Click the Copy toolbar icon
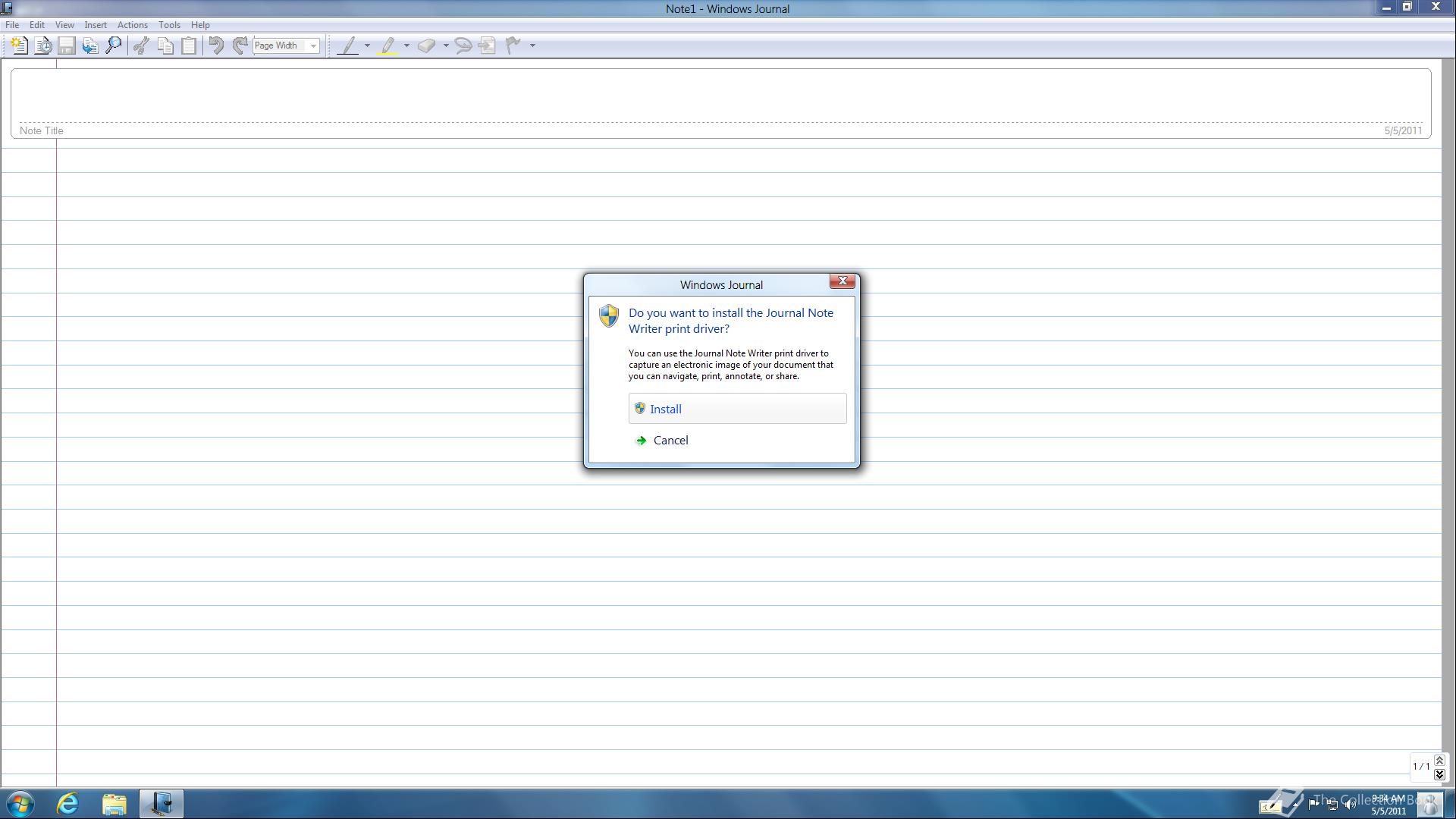 (x=165, y=45)
